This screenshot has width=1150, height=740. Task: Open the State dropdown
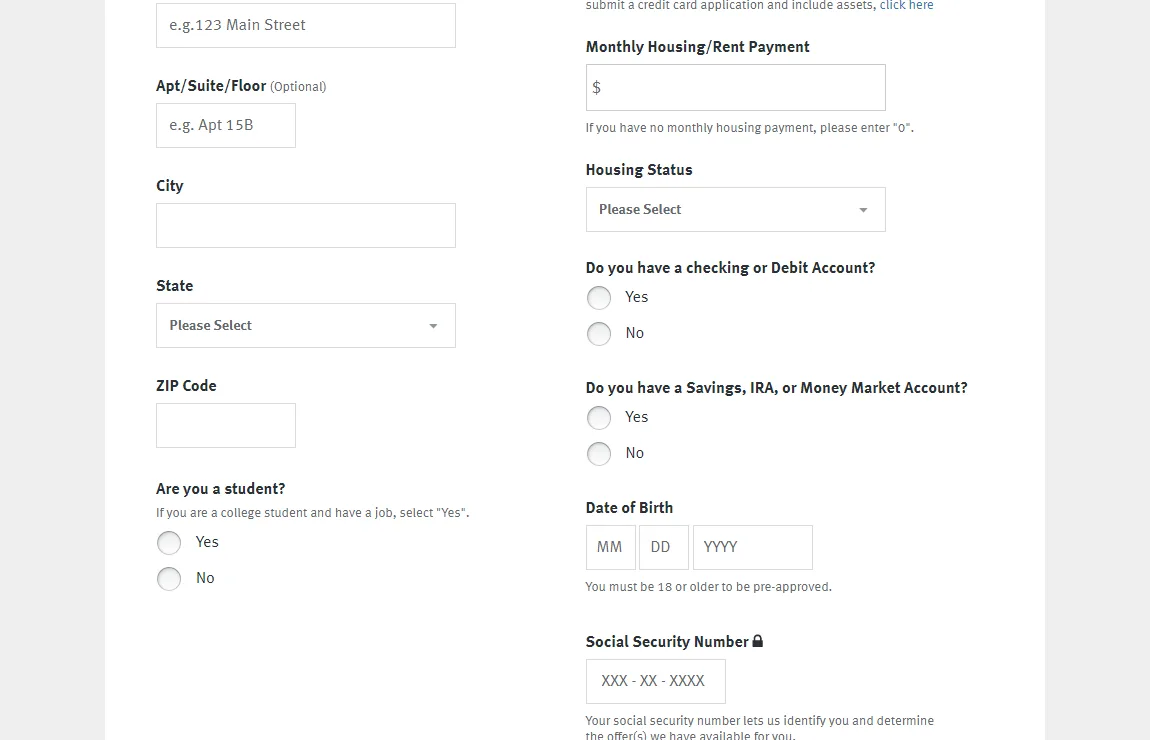[305, 326]
